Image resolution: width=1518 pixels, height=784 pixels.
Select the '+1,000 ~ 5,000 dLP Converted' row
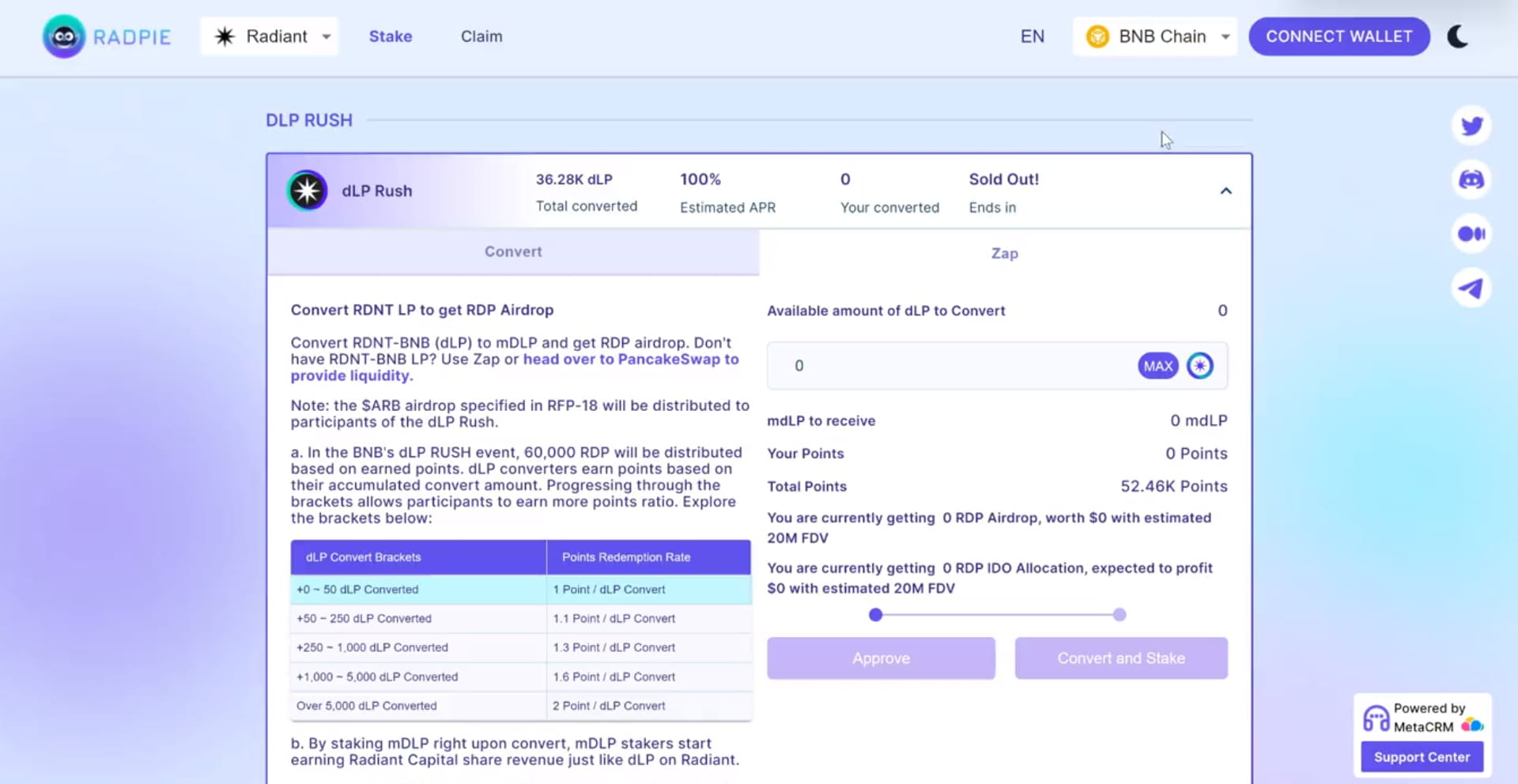point(521,677)
